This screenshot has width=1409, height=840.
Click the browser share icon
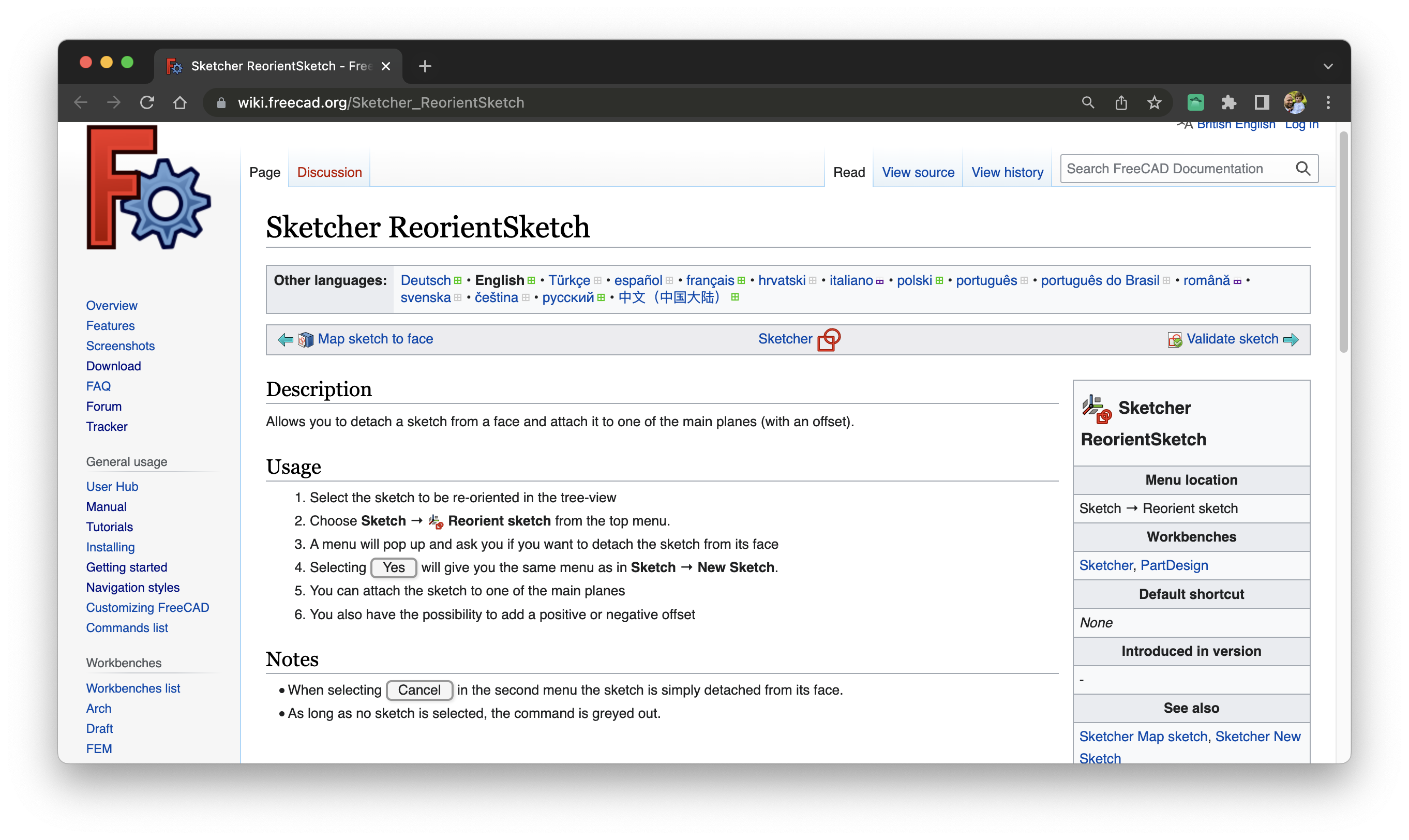point(1121,102)
